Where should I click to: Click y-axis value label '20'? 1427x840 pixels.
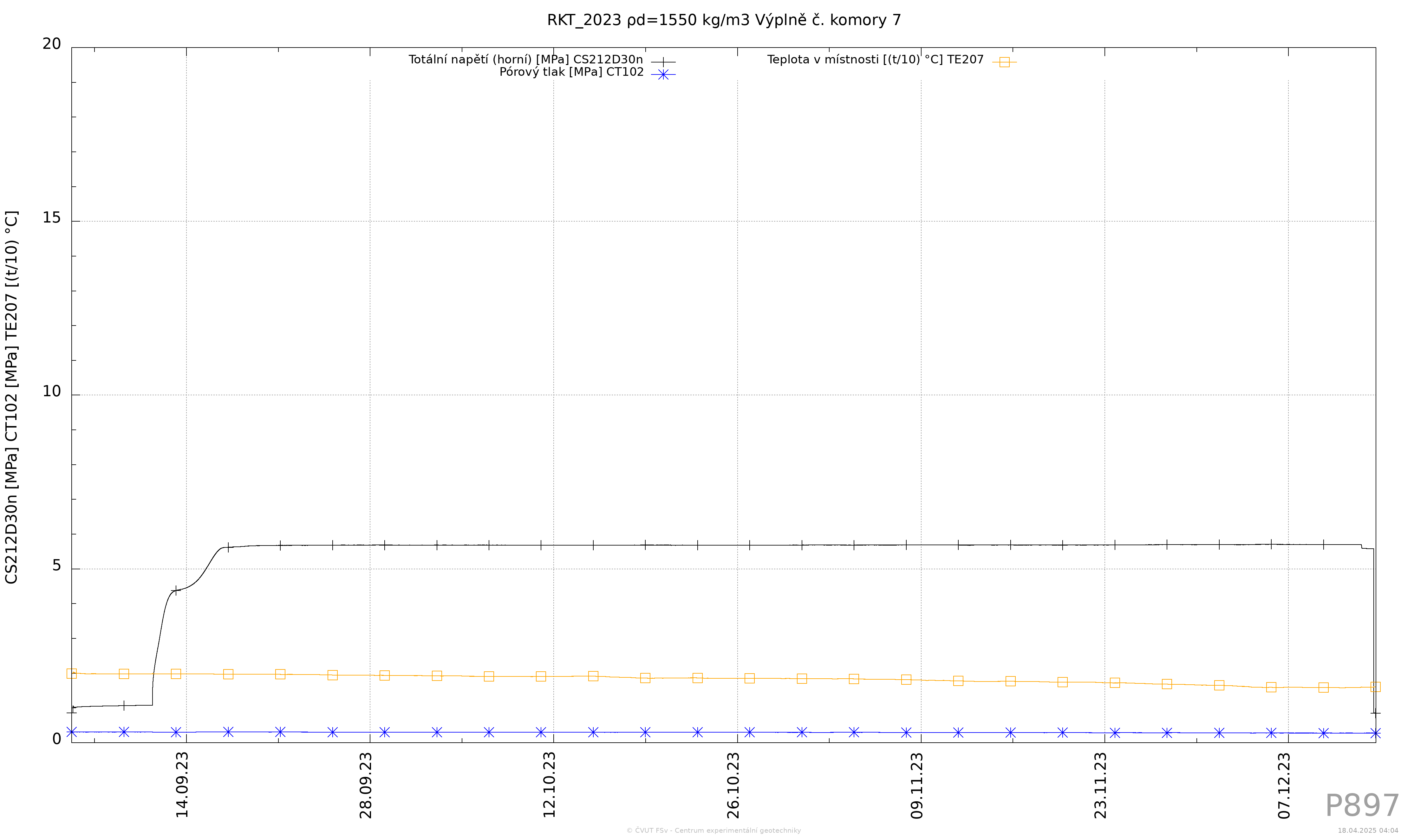coord(51,44)
